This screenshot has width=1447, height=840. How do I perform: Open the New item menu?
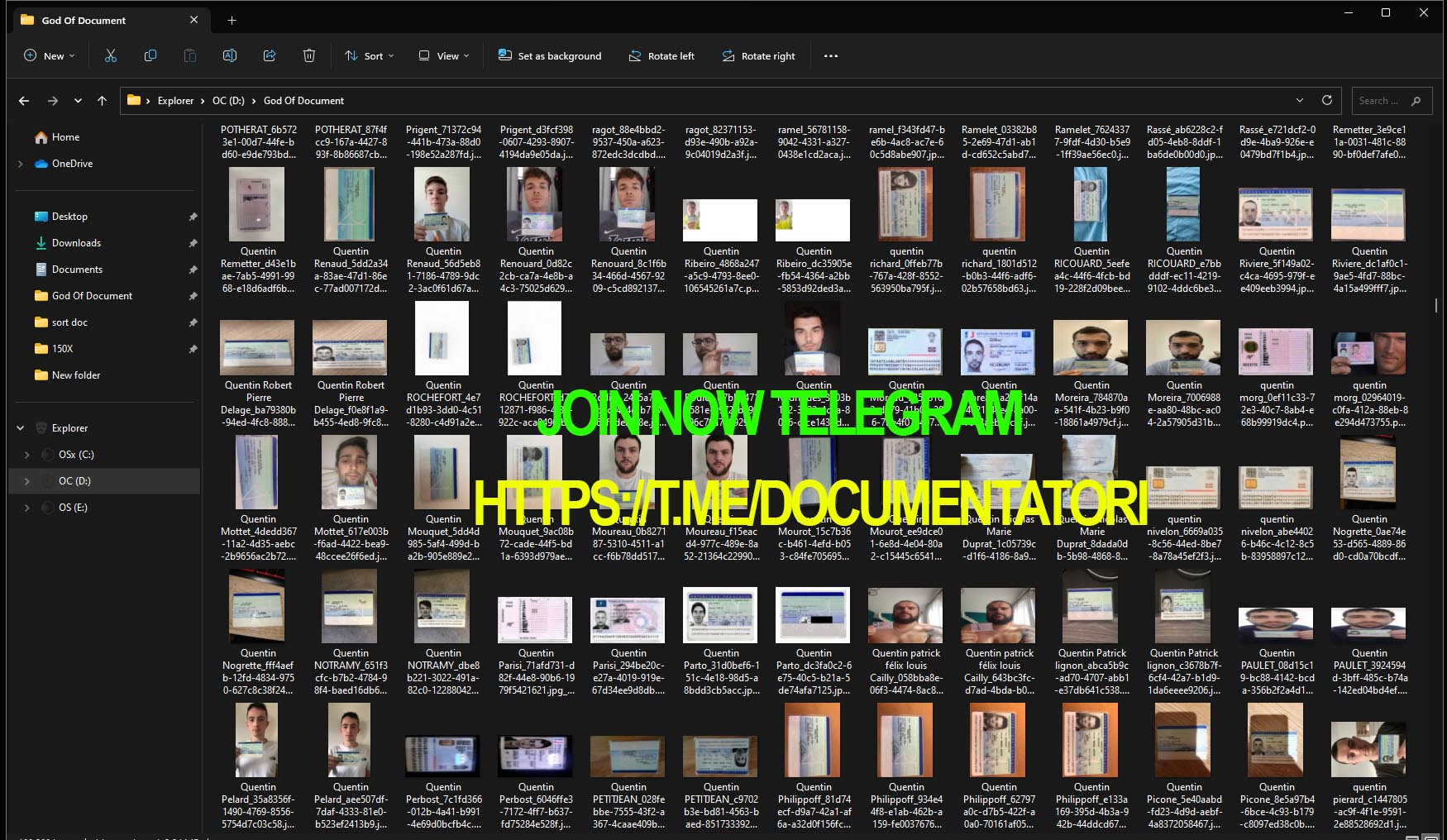[49, 56]
